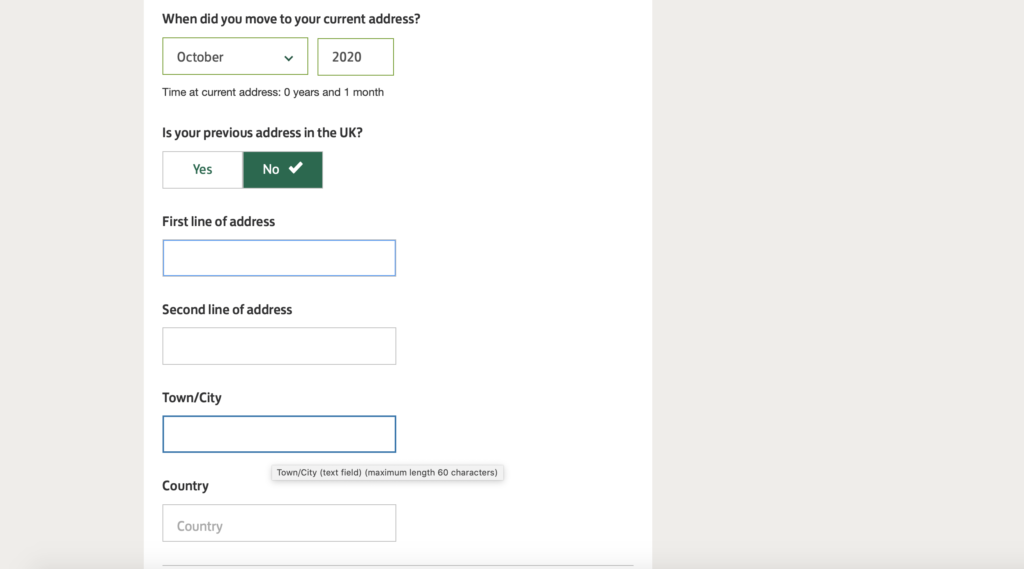
Task: Click the divider line below Country field
Action: (x=398, y=565)
